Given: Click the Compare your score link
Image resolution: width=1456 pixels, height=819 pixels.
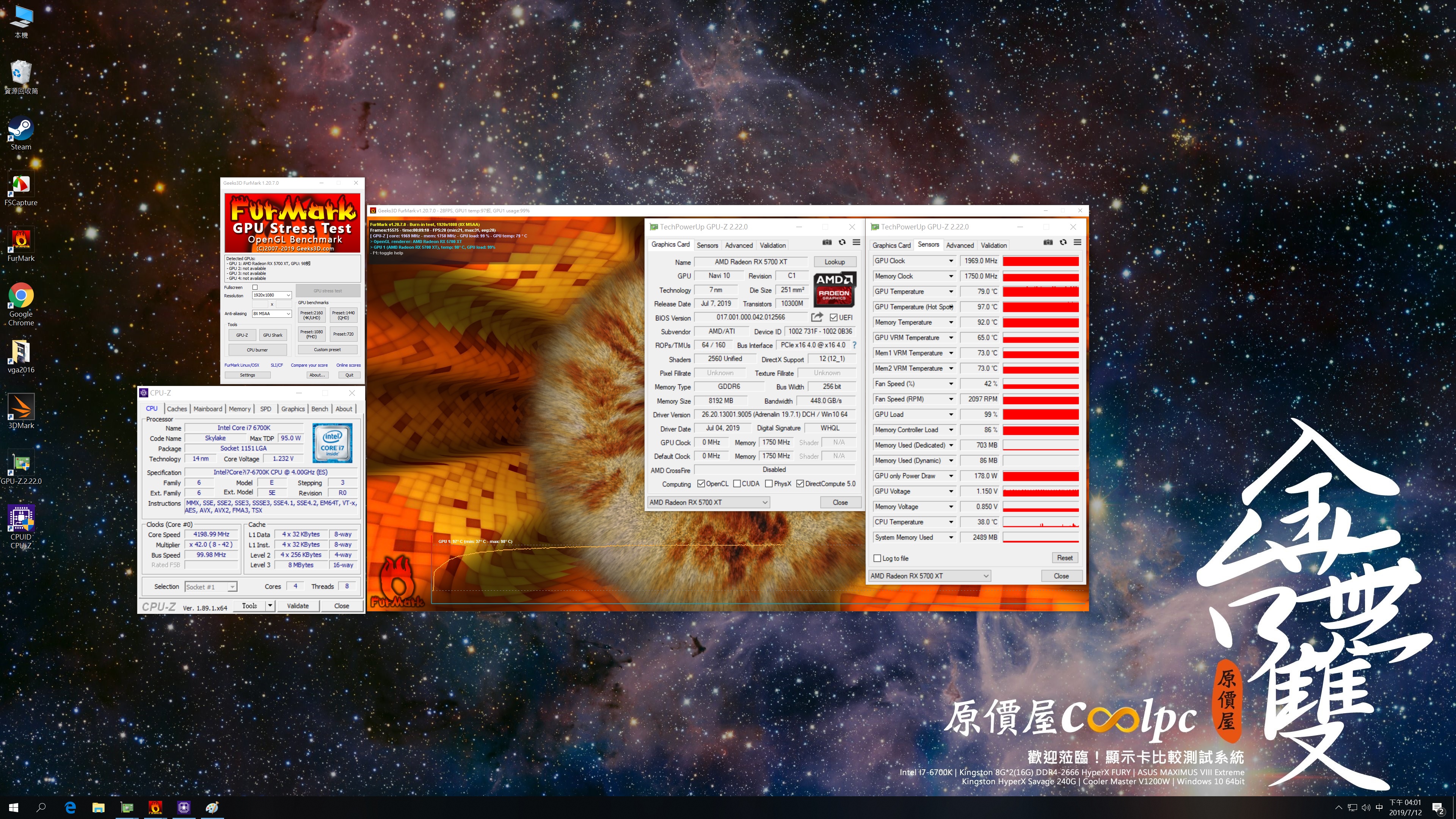Looking at the screenshot, I should tap(309, 365).
